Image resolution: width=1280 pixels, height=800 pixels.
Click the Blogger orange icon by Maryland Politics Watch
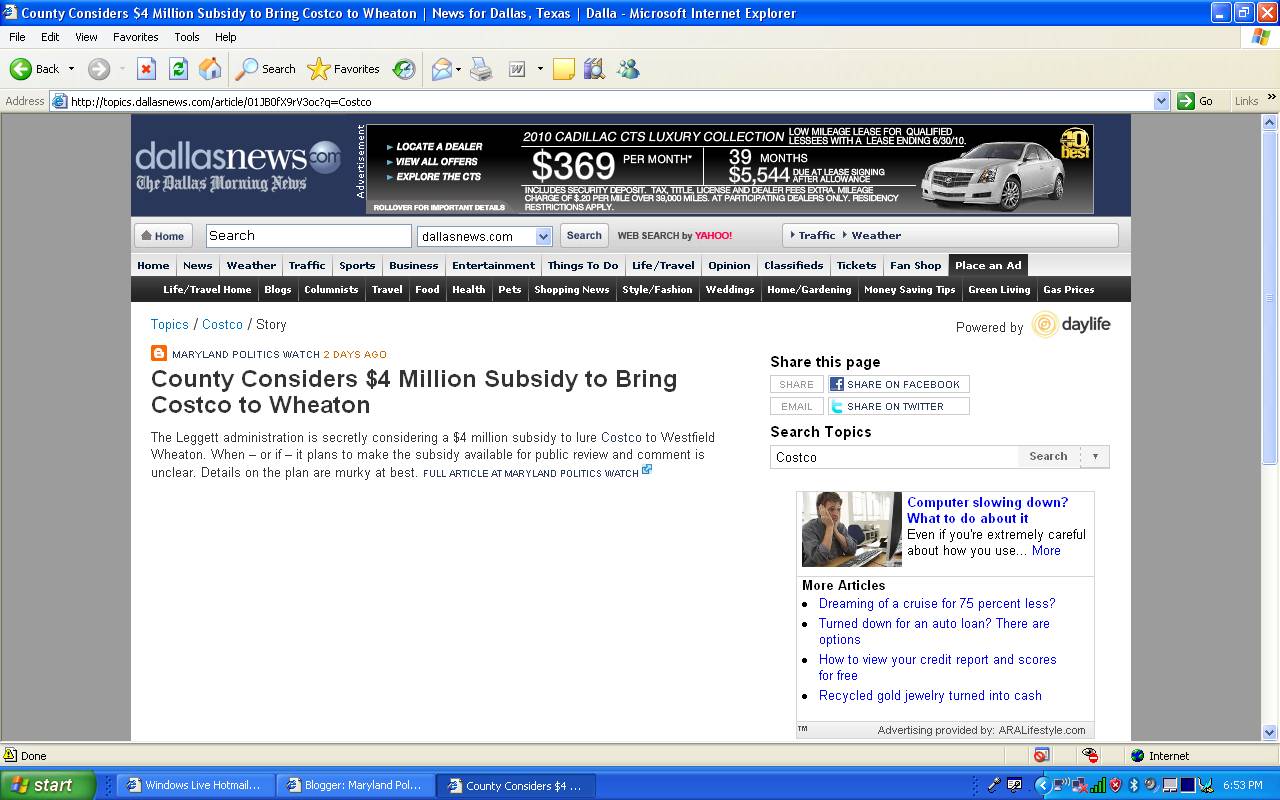[x=159, y=353]
